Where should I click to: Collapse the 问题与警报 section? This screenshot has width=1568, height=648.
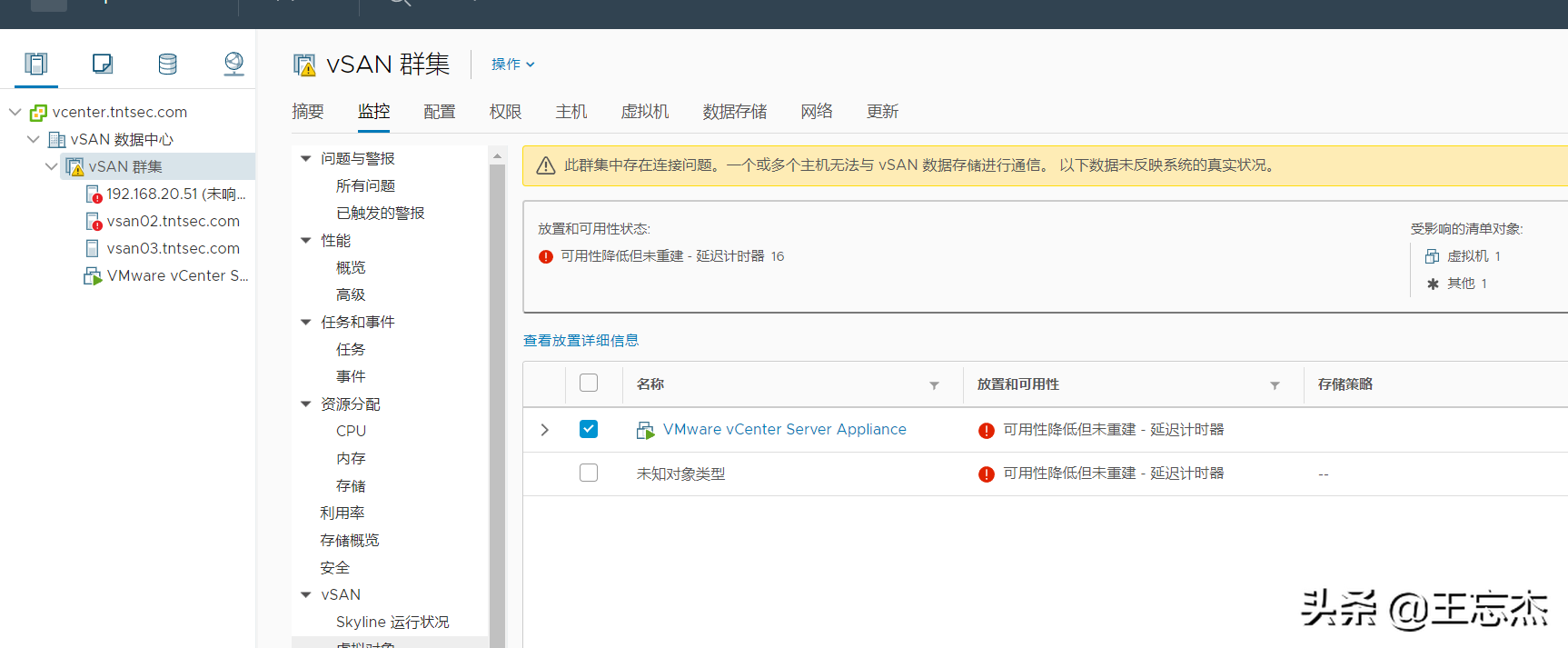[306, 158]
